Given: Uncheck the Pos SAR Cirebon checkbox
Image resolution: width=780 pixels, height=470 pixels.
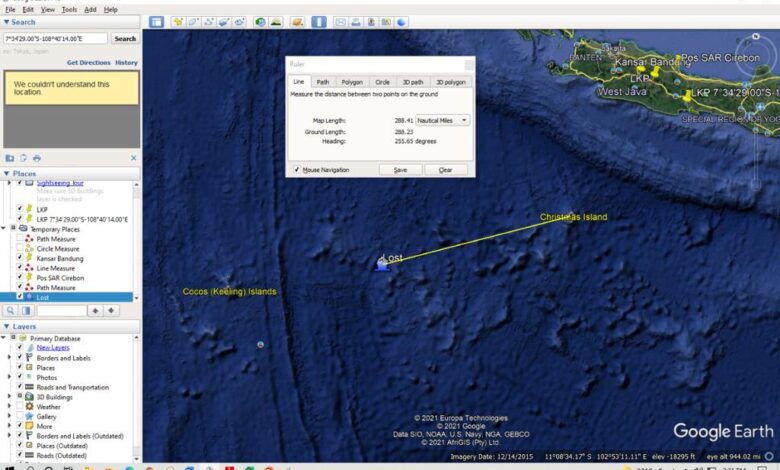Looking at the screenshot, I should pos(20,278).
